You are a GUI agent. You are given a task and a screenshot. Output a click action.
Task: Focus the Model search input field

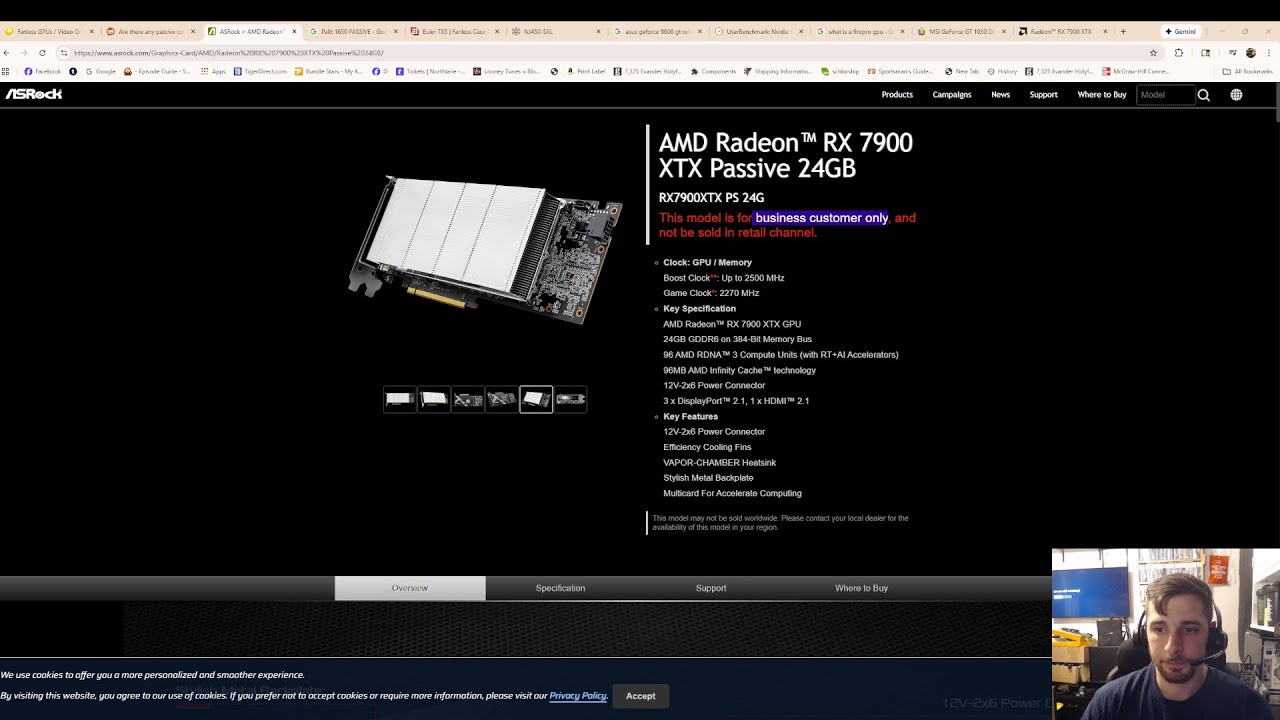click(x=1165, y=95)
